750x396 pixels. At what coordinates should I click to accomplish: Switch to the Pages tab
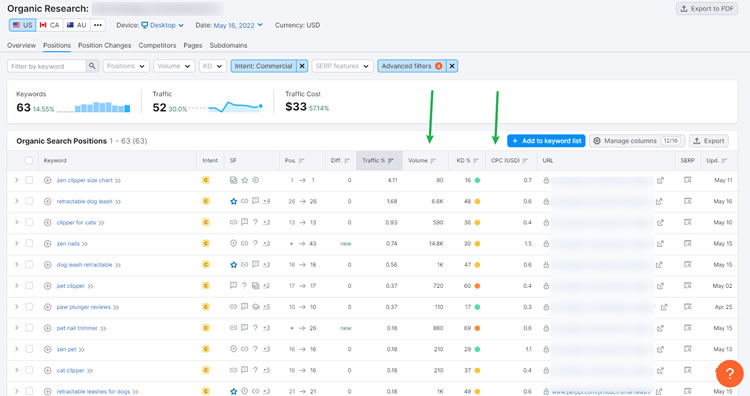193,45
